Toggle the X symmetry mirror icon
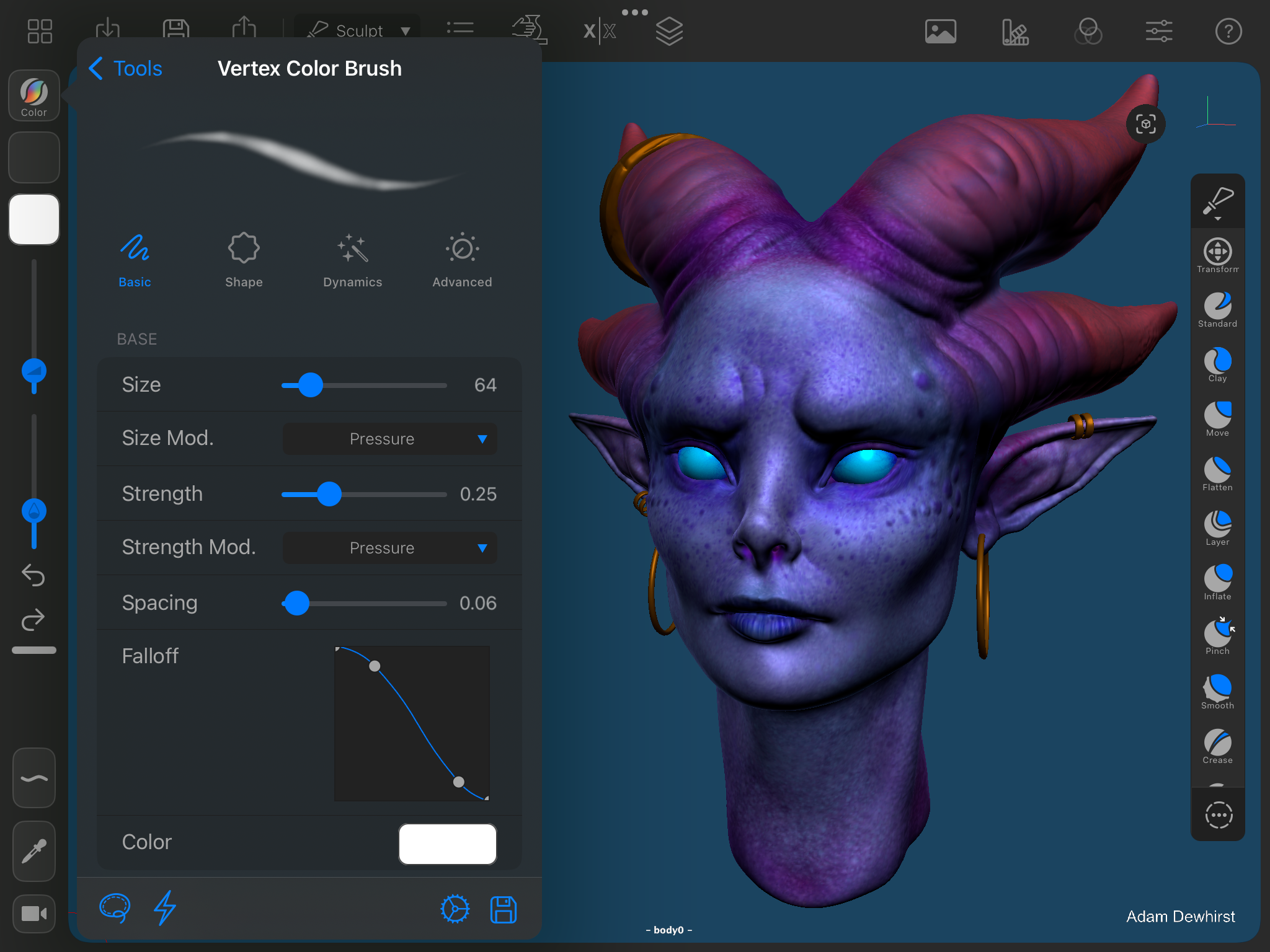Viewport: 1270px width, 952px height. click(600, 31)
